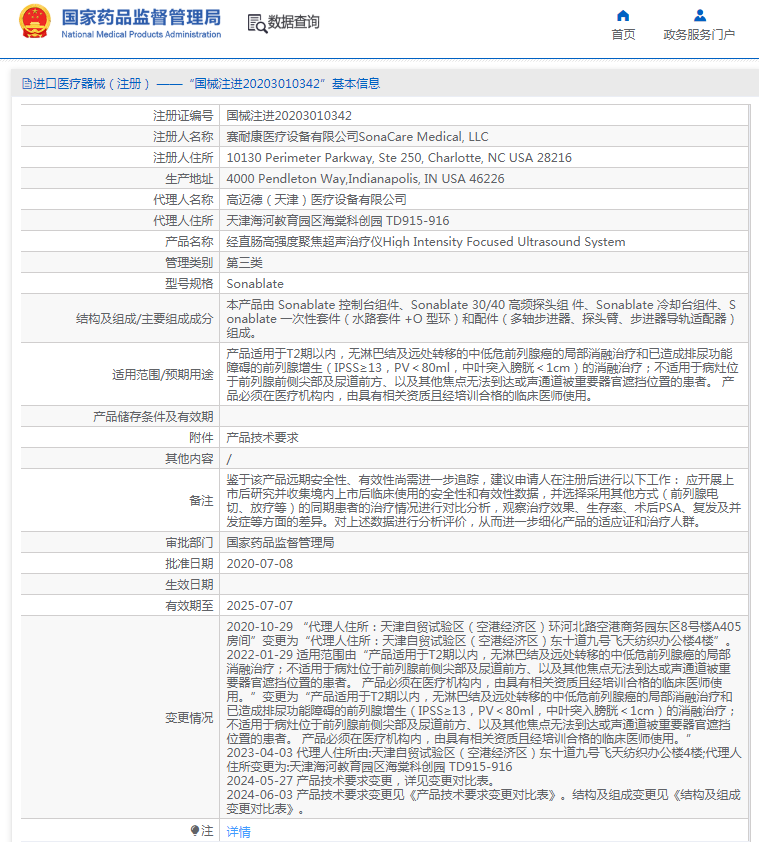Image resolution: width=759 pixels, height=842 pixels.
Task: Click the 适用范围/预期用途 description text
Action: pos(482,374)
